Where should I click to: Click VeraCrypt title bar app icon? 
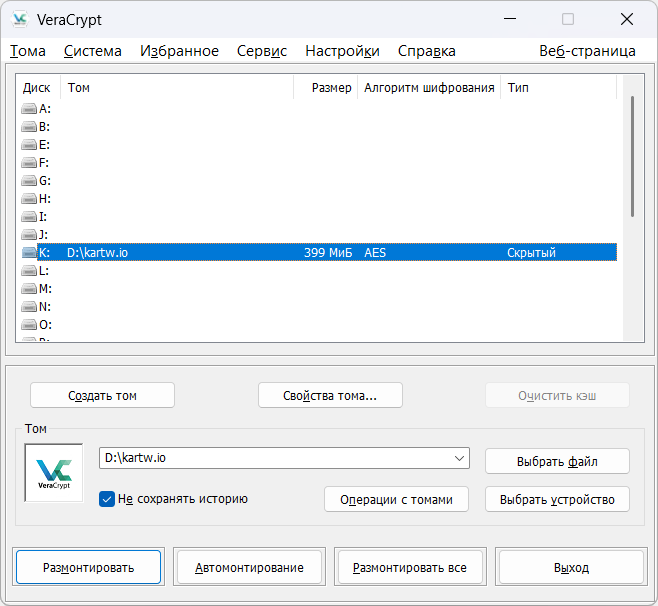click(x=20, y=20)
